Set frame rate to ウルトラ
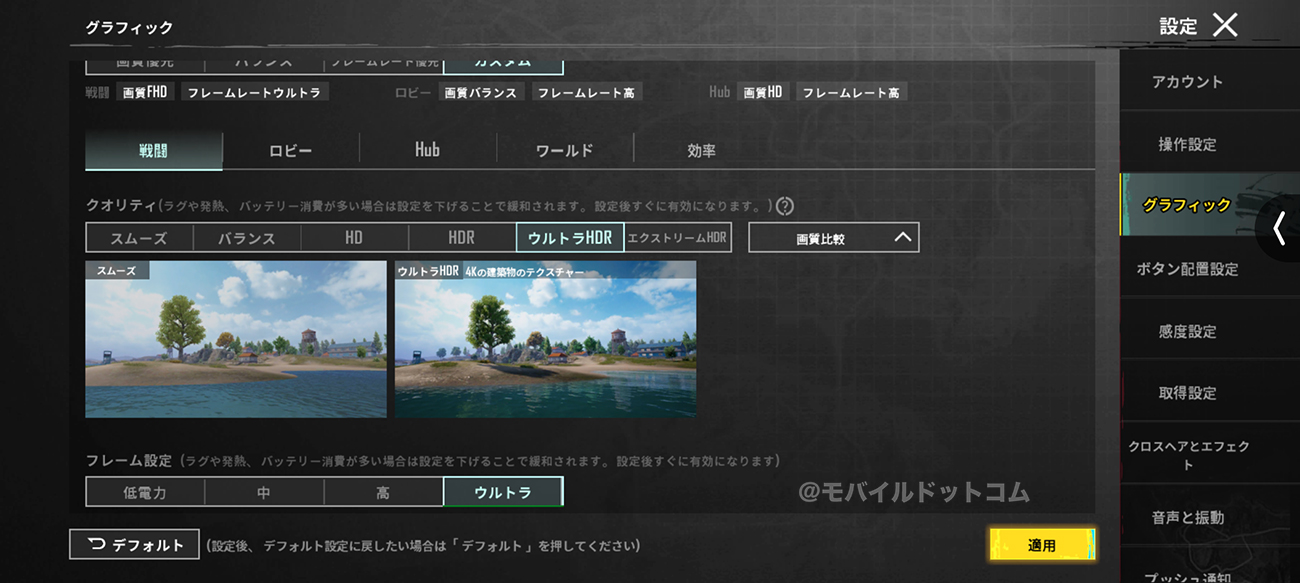Screen dimensions: 1300x583 (x=503, y=492)
